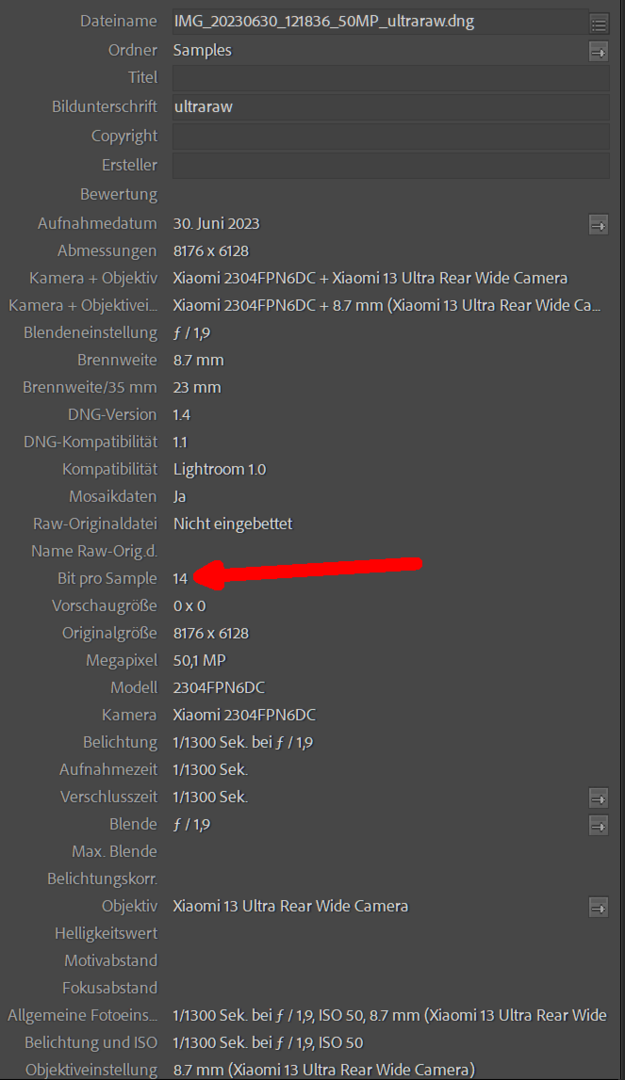Image resolution: width=625 pixels, height=1080 pixels.
Task: Click the Modell value 2304FPN6DC
Action: click(218, 687)
